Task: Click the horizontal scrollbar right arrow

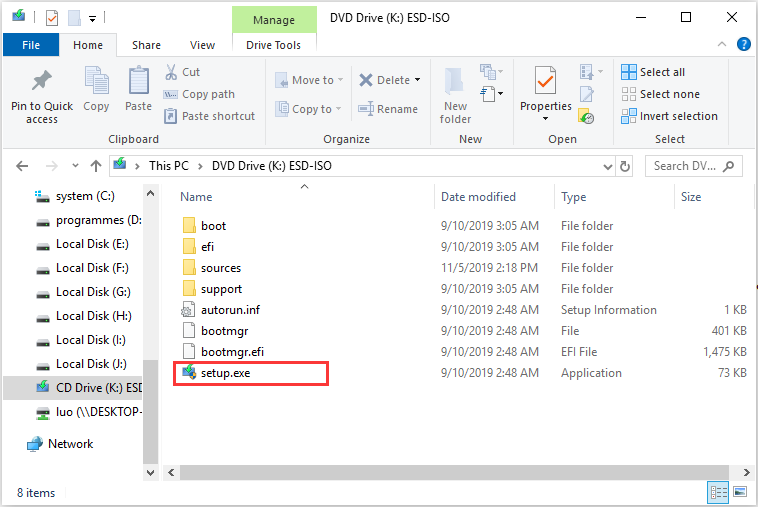Action: tap(747, 473)
